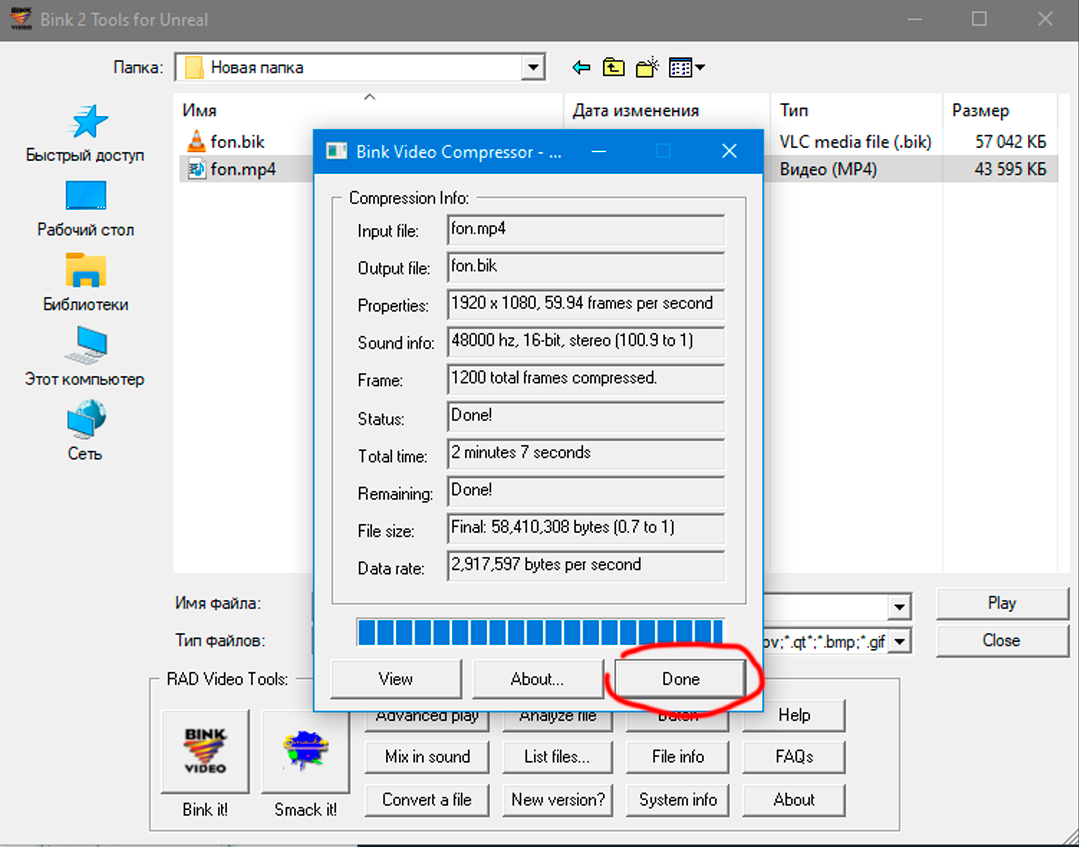Viewport: 1079px width, 847px height.
Task: Click the System info button
Action: [678, 800]
